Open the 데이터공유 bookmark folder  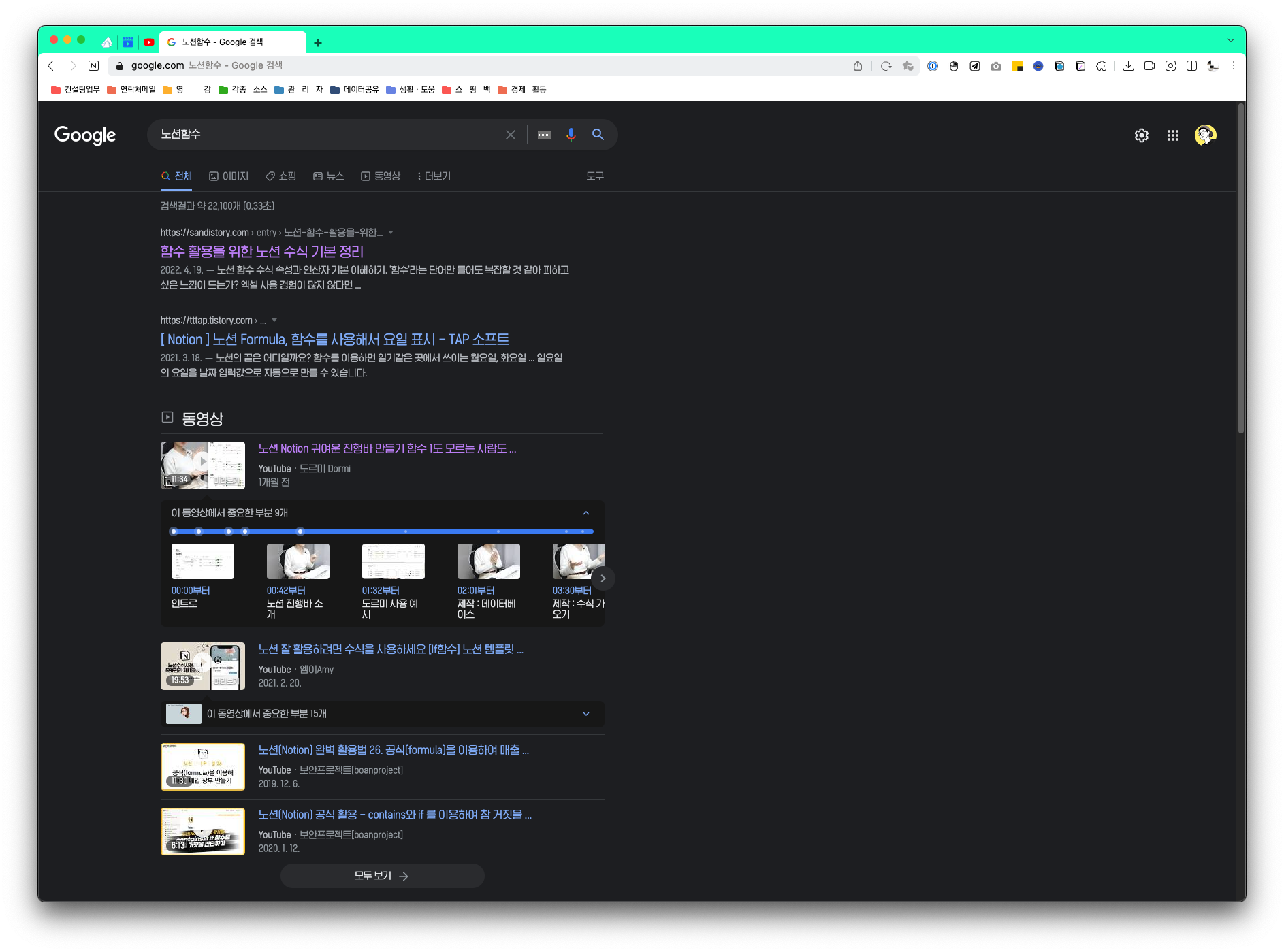[355, 90]
